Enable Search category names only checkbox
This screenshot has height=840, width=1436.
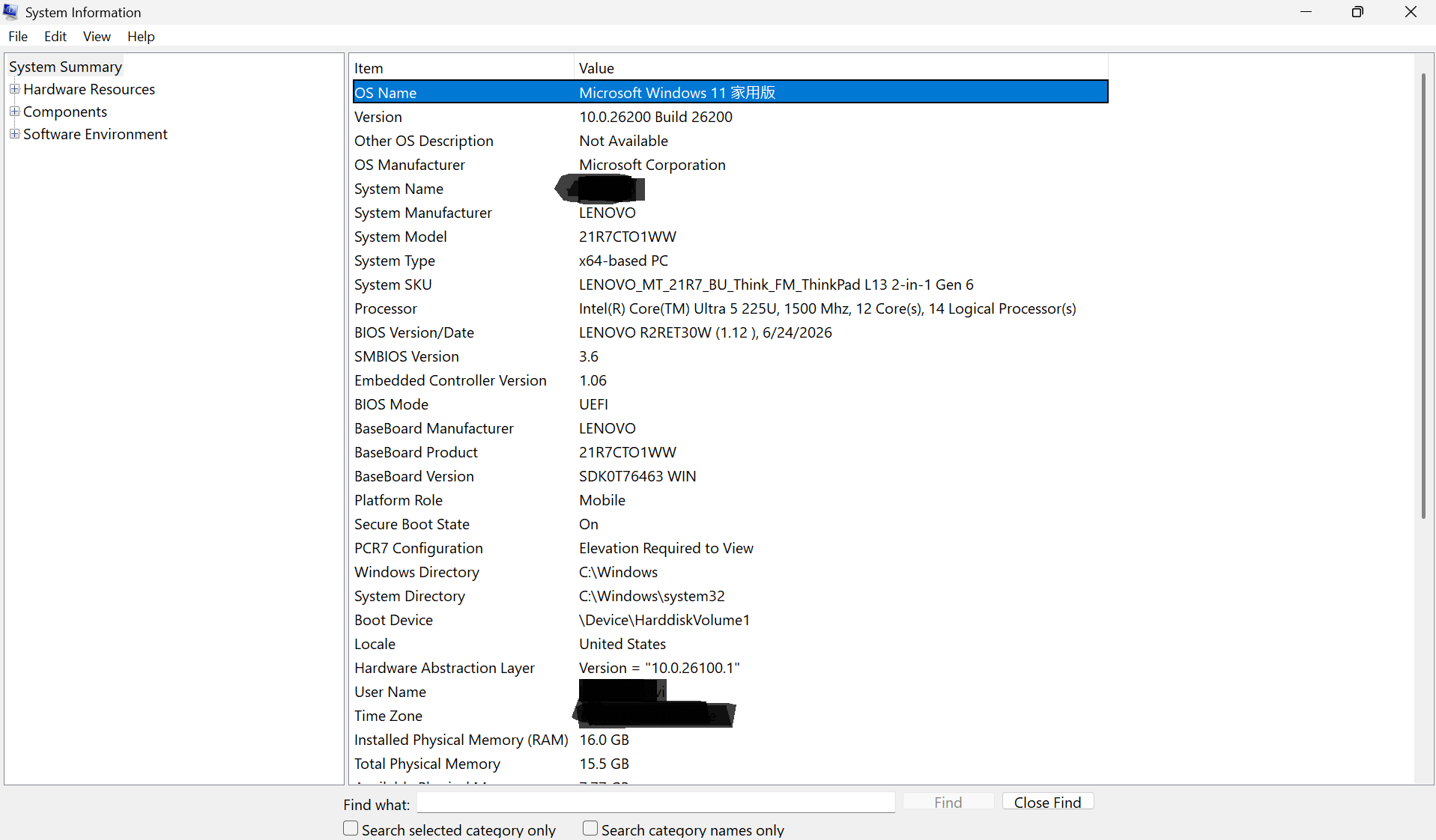tap(590, 829)
